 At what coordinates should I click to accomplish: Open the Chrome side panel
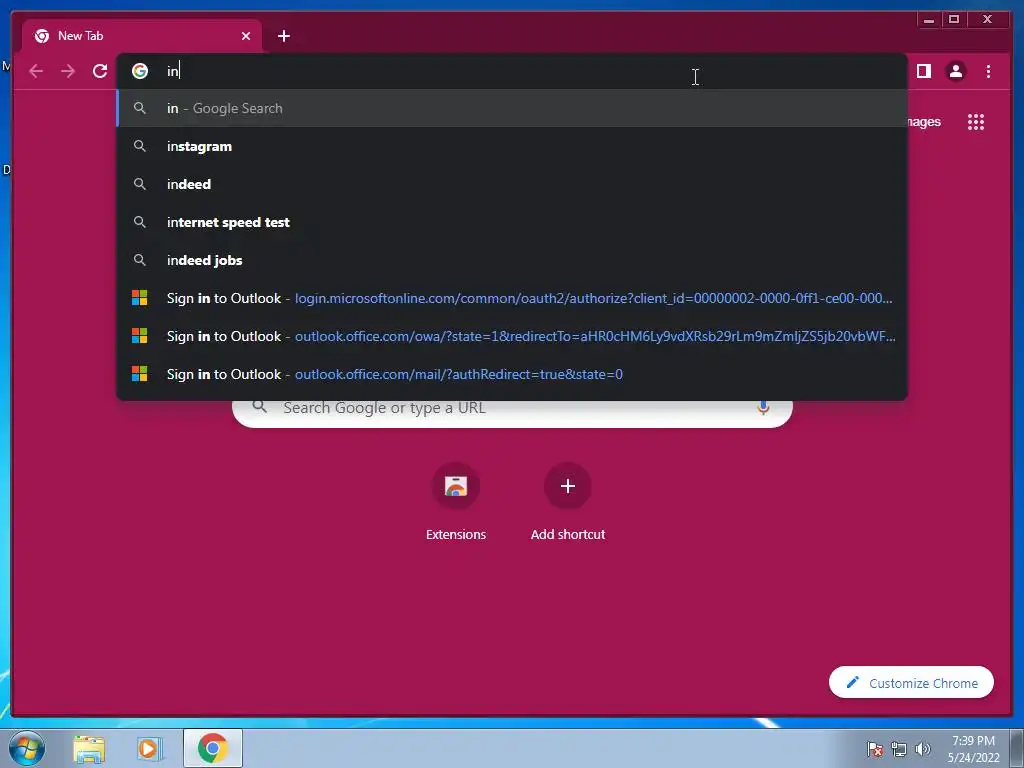click(923, 71)
